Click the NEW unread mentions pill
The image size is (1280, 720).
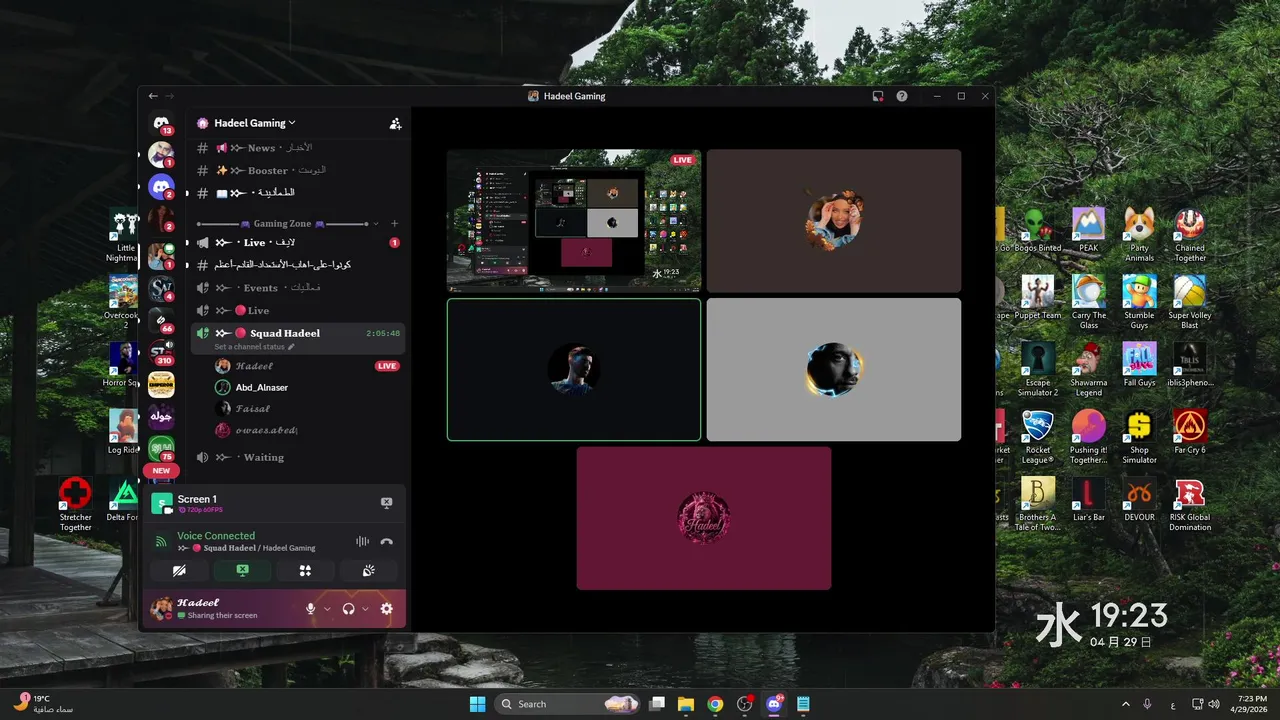coord(161,470)
